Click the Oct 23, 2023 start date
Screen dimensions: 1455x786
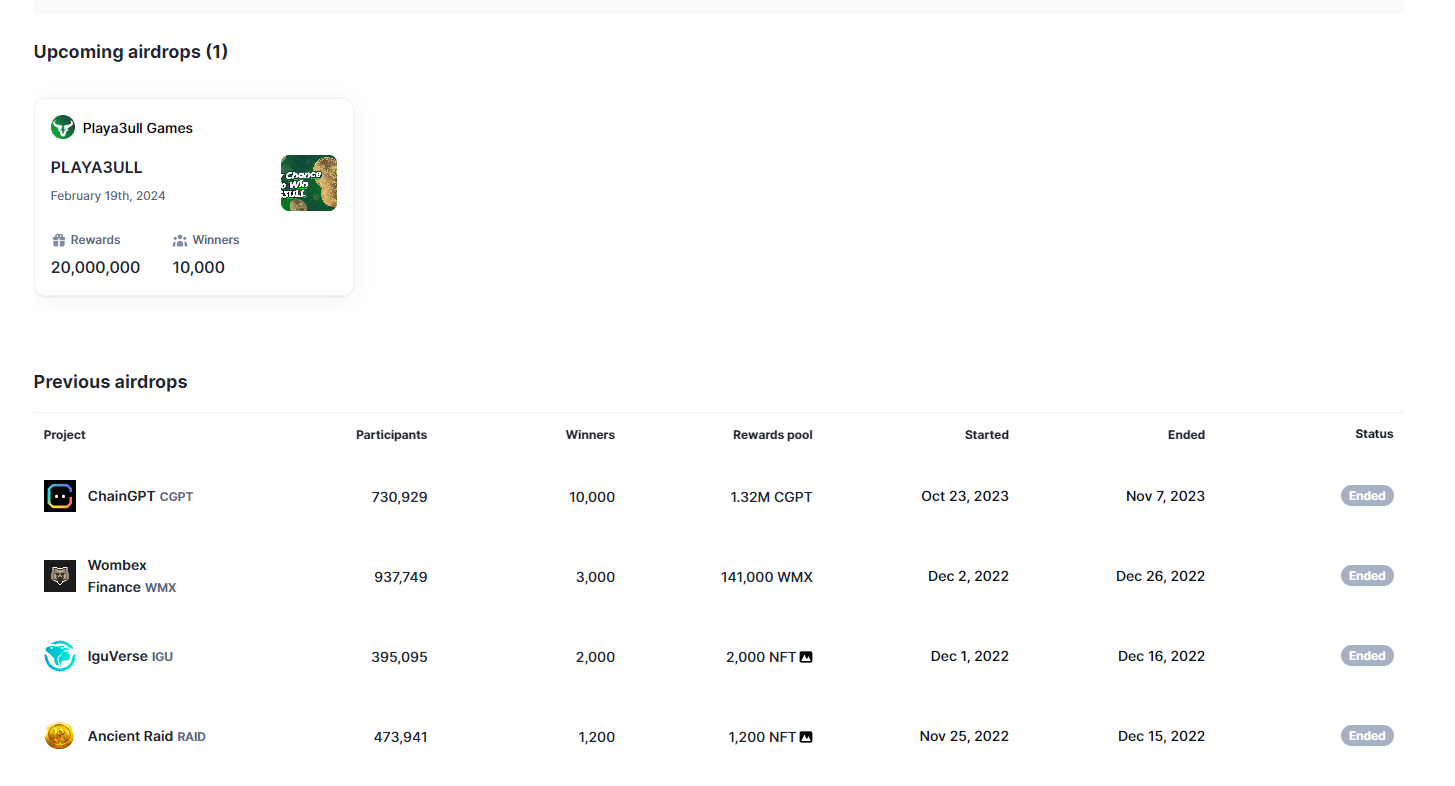[x=965, y=496]
